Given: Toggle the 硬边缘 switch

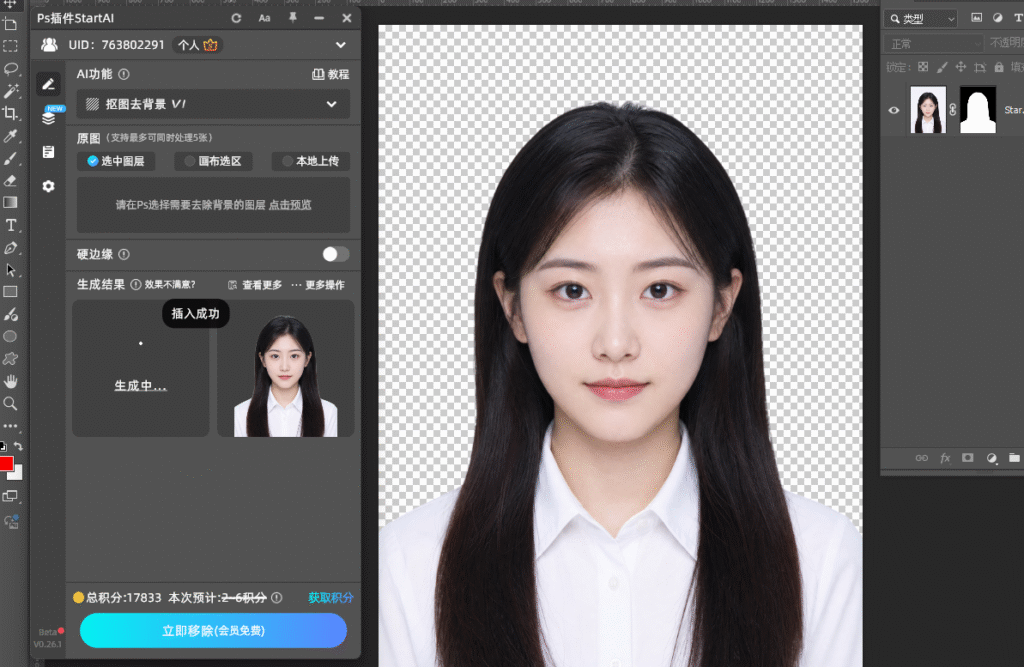Looking at the screenshot, I should 336,254.
